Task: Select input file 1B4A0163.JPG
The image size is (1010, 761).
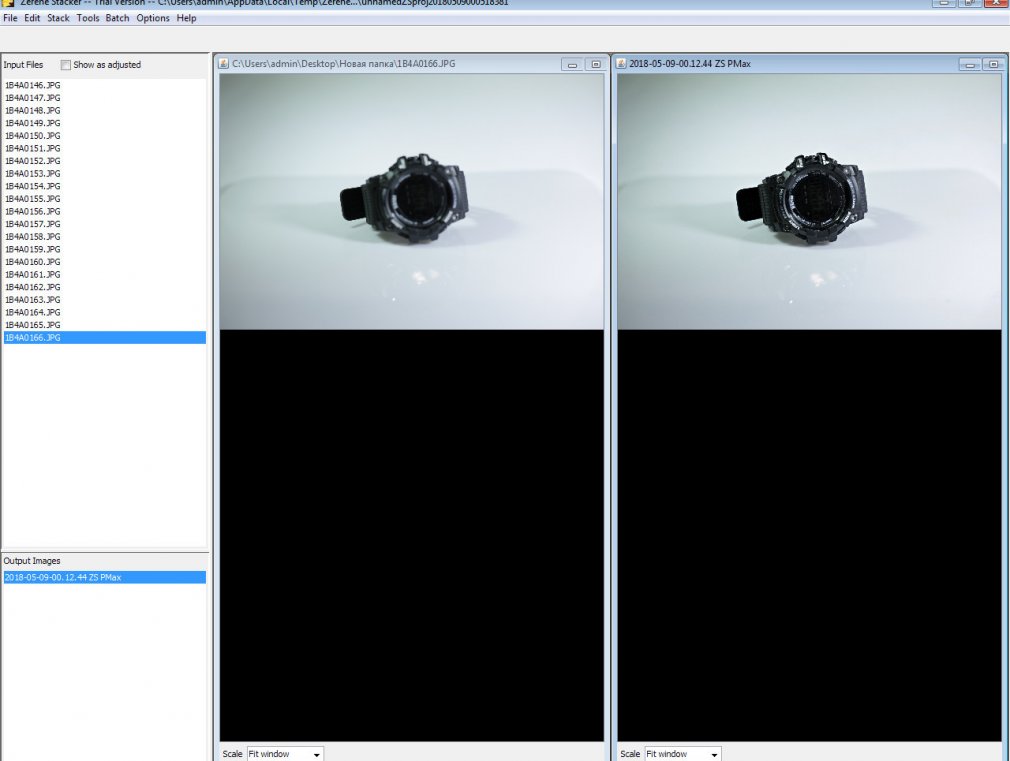Action: point(104,300)
